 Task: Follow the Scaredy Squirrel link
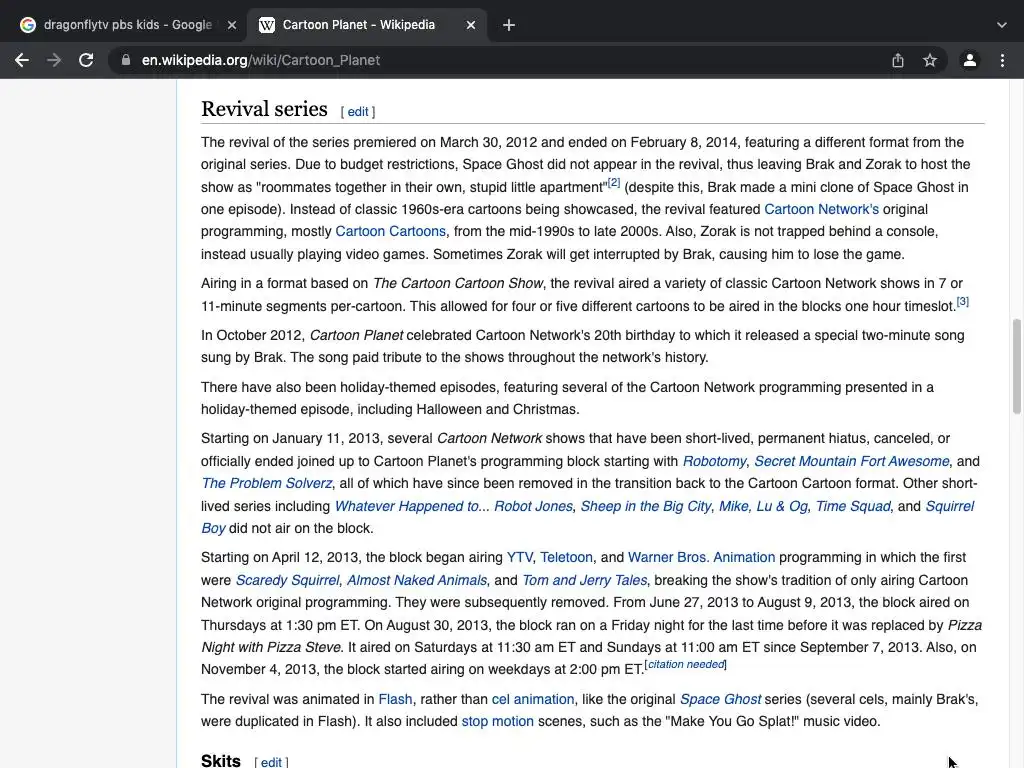[287, 580]
